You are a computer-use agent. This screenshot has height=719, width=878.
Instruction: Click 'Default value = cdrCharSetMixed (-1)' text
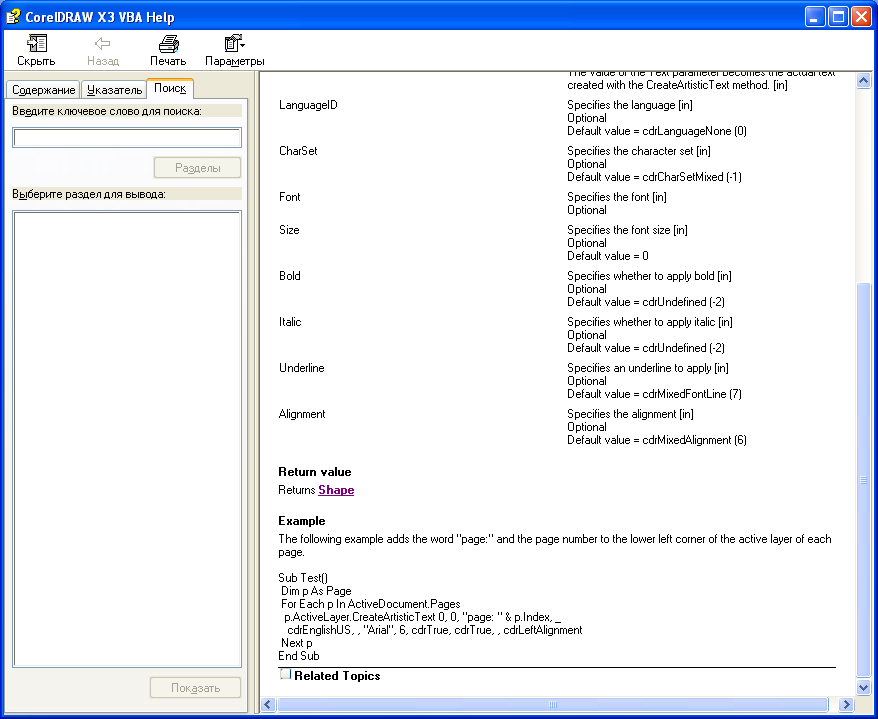[655, 177]
